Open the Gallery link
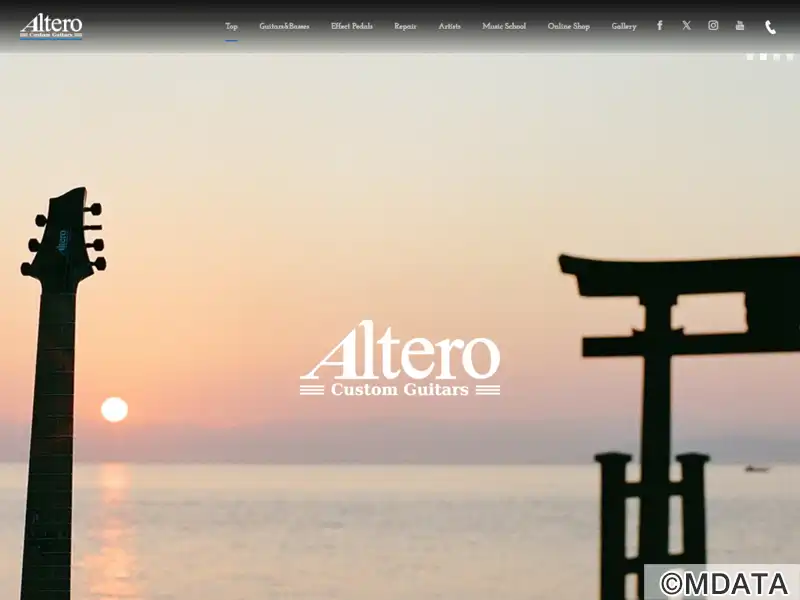This screenshot has height=600, width=800. click(x=624, y=27)
